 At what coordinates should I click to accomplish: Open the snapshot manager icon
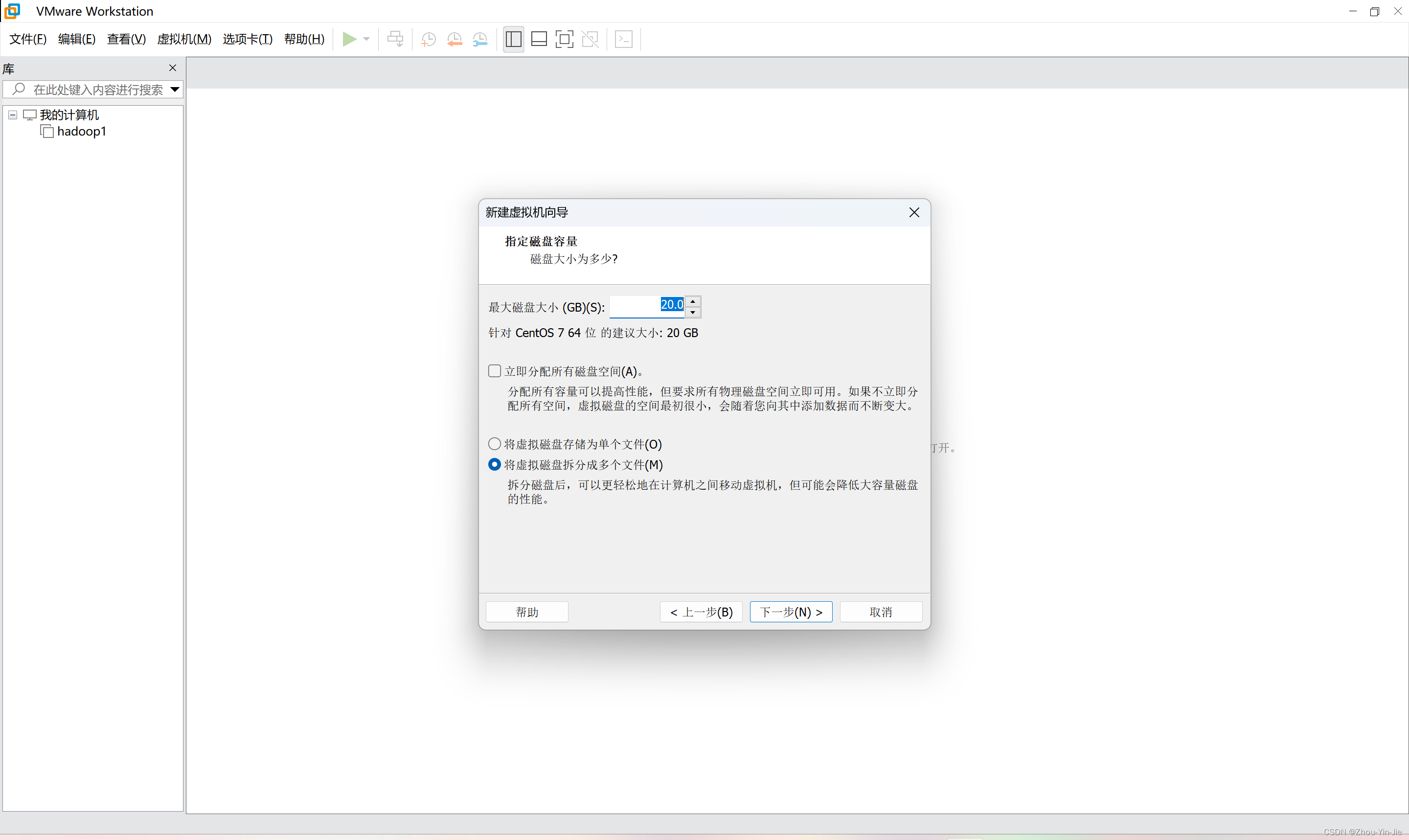pyautogui.click(x=480, y=39)
